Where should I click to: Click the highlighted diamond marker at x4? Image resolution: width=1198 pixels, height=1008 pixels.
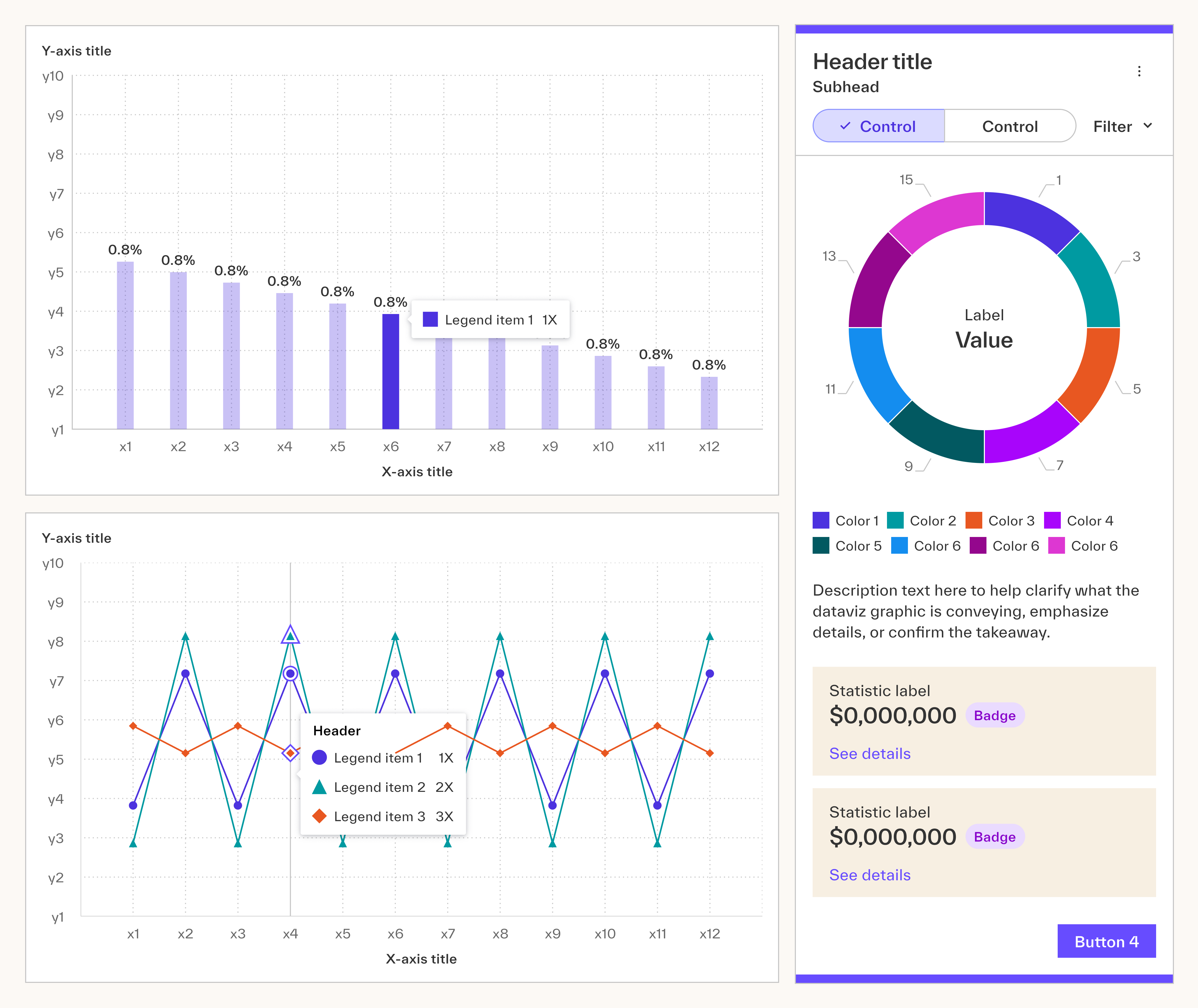coord(290,753)
